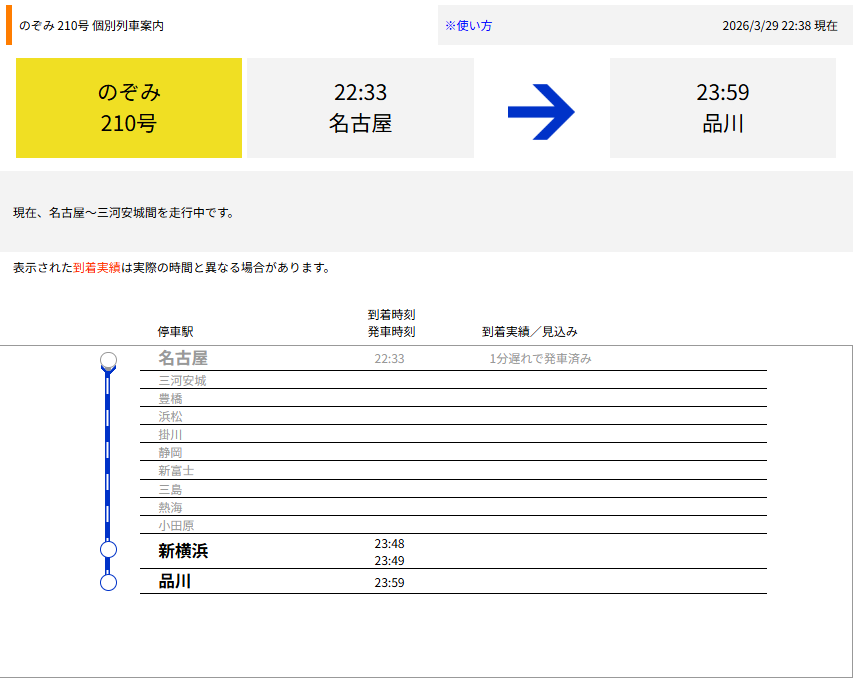Select the 浜松 station row
The width and height of the screenshot is (855, 682).
[453, 416]
